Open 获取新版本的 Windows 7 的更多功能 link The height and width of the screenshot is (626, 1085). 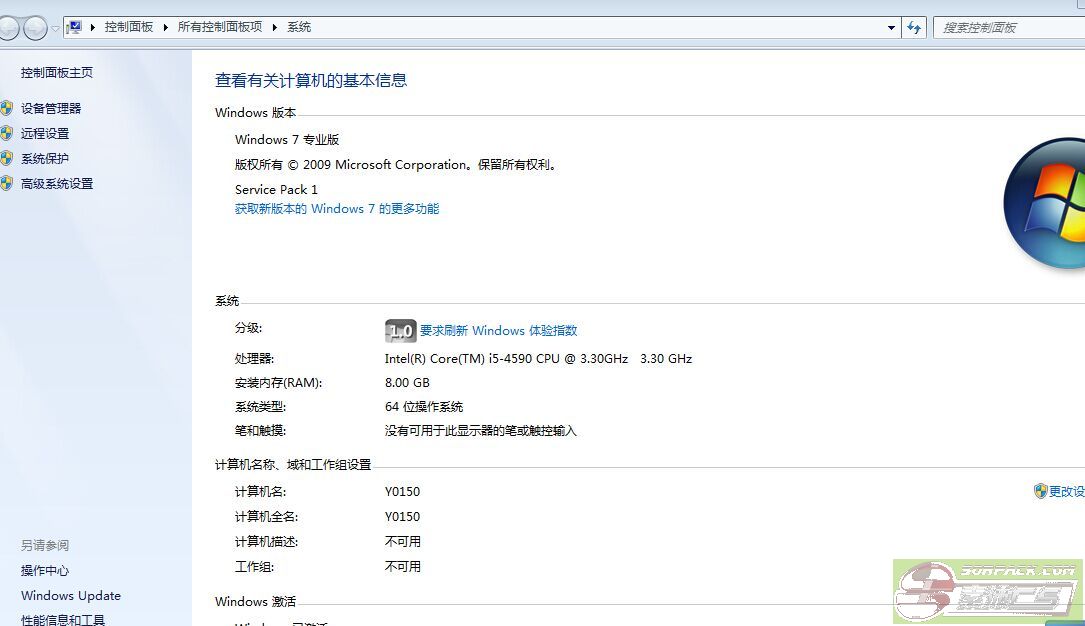337,209
